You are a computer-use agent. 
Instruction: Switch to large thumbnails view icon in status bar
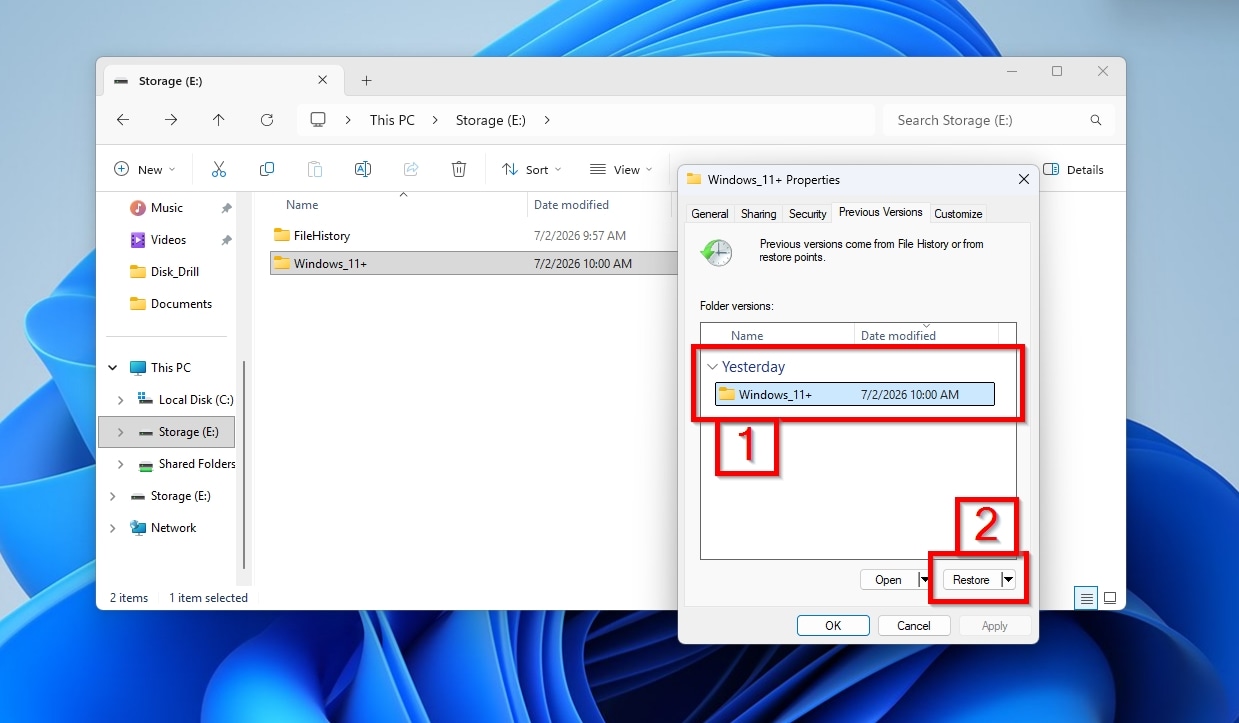(1109, 598)
